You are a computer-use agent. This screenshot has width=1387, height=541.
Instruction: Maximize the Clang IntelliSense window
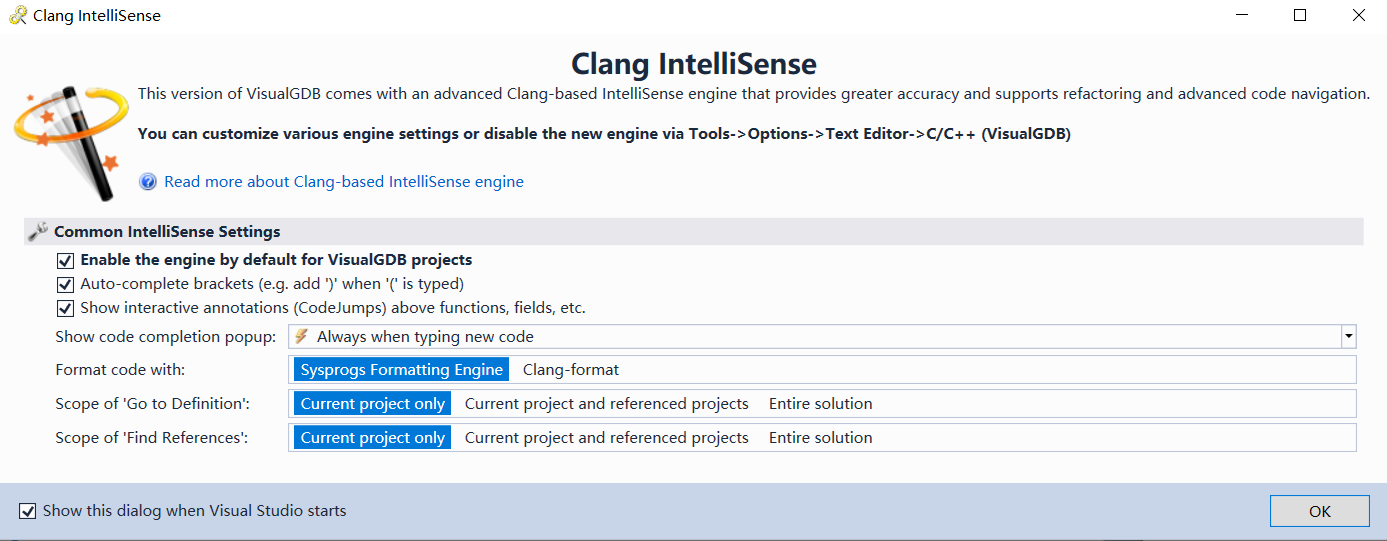pyautogui.click(x=1300, y=15)
